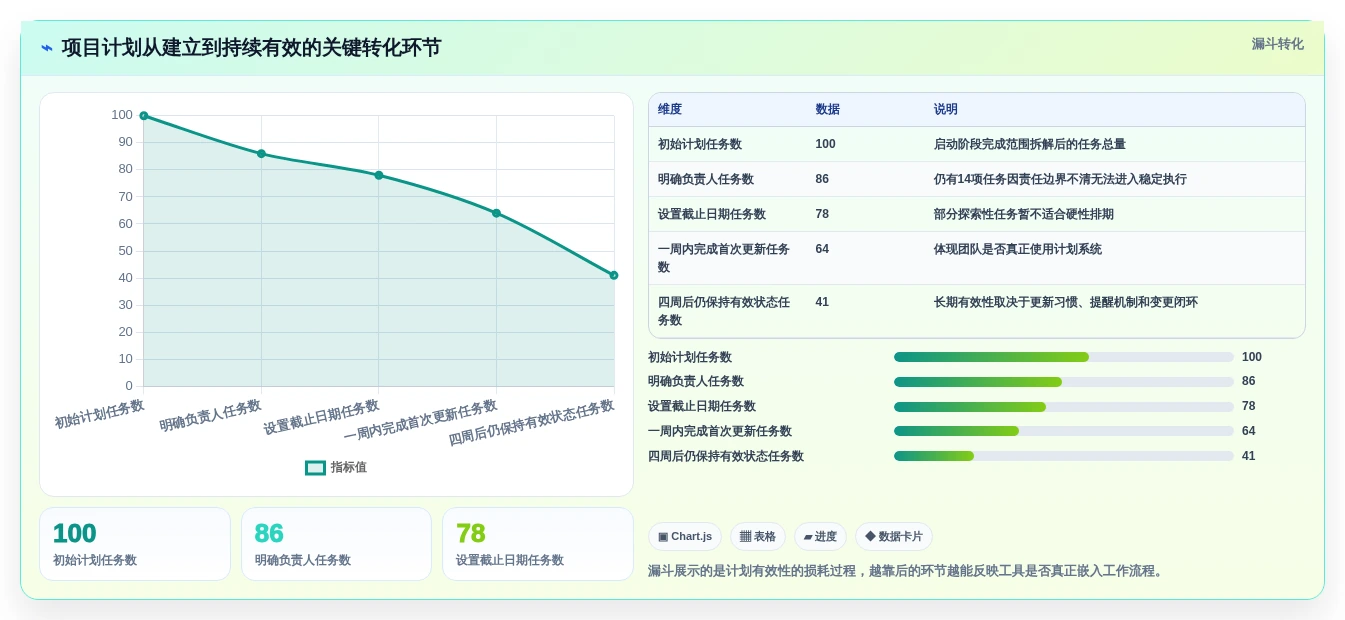The width and height of the screenshot is (1345, 620).
Task: Click the lightning icon beside the title
Action: pyautogui.click(x=46, y=48)
